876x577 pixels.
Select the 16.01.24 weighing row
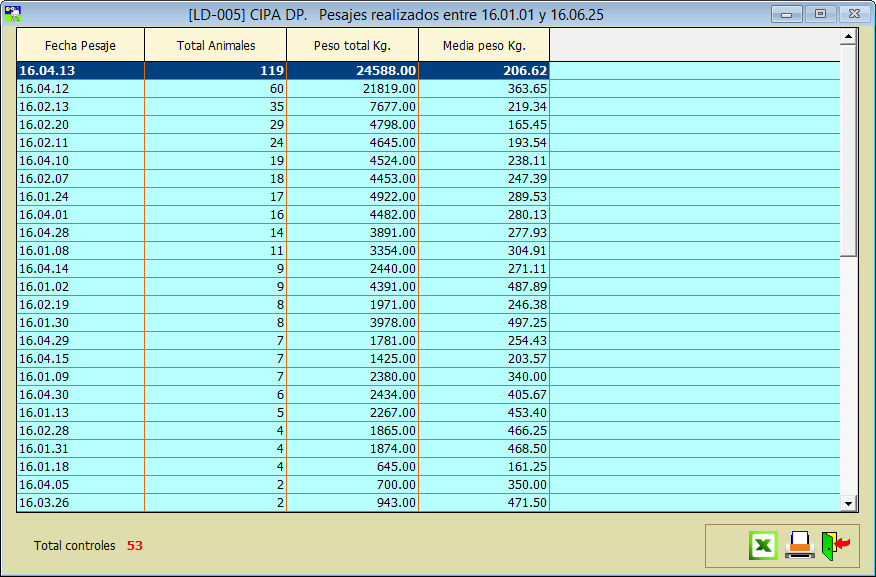click(x=80, y=197)
